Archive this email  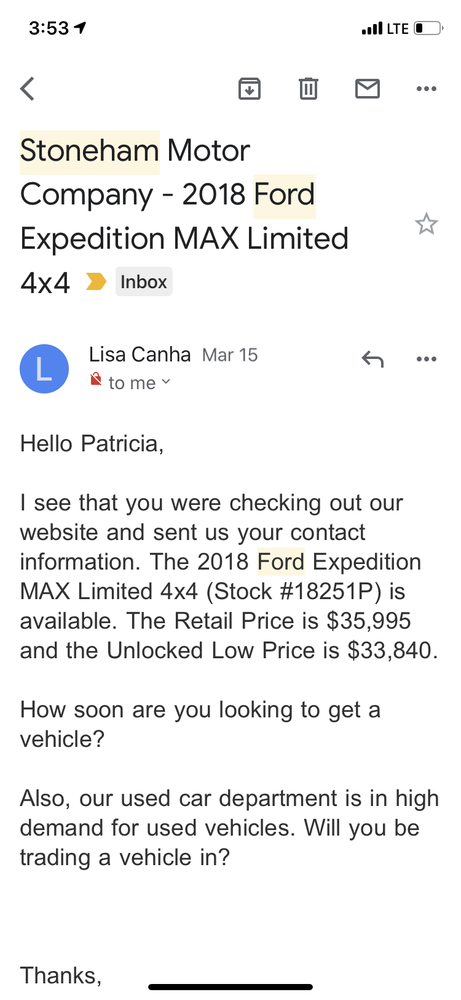tap(250, 89)
